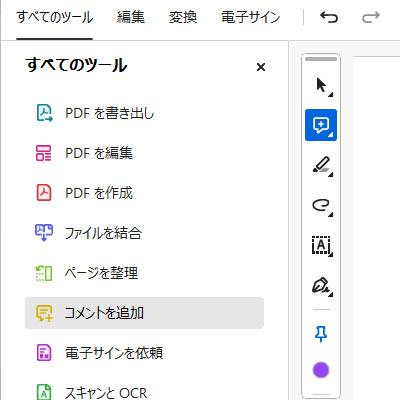Click the PDF を編集 icon
The image size is (400, 400).
pos(44,153)
